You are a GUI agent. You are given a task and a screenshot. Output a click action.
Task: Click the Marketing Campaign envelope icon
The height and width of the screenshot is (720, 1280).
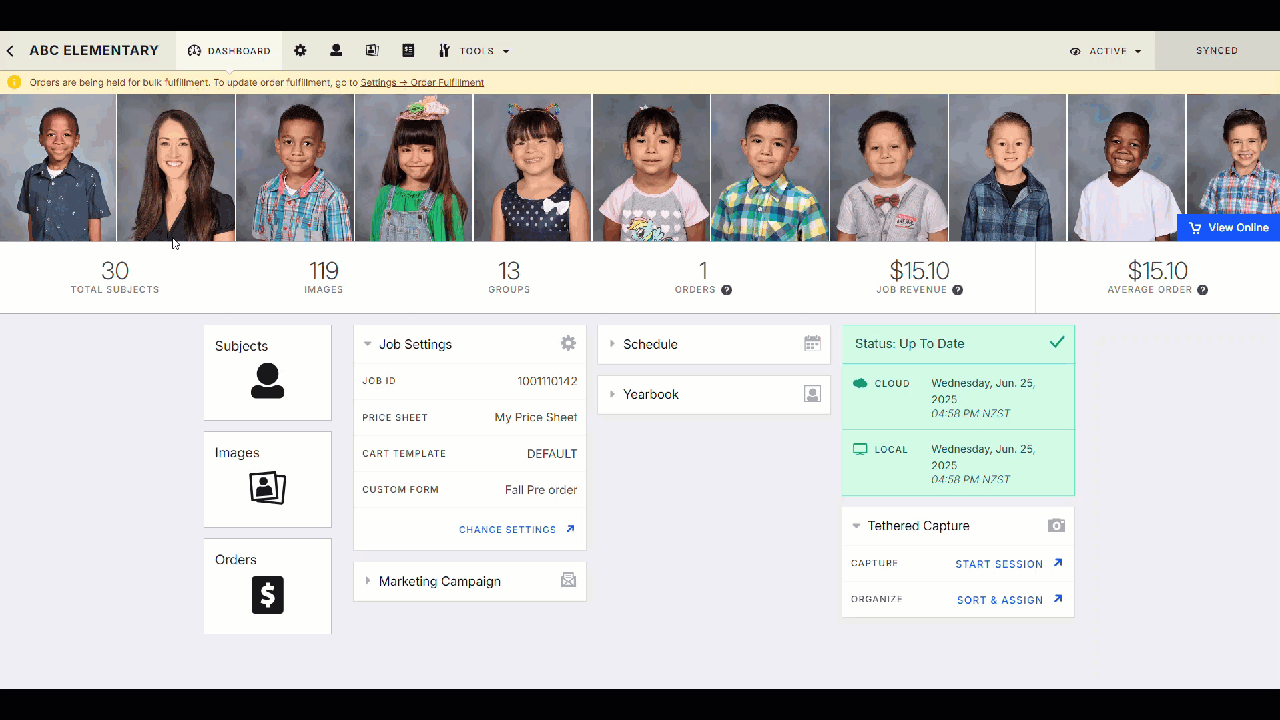point(568,580)
